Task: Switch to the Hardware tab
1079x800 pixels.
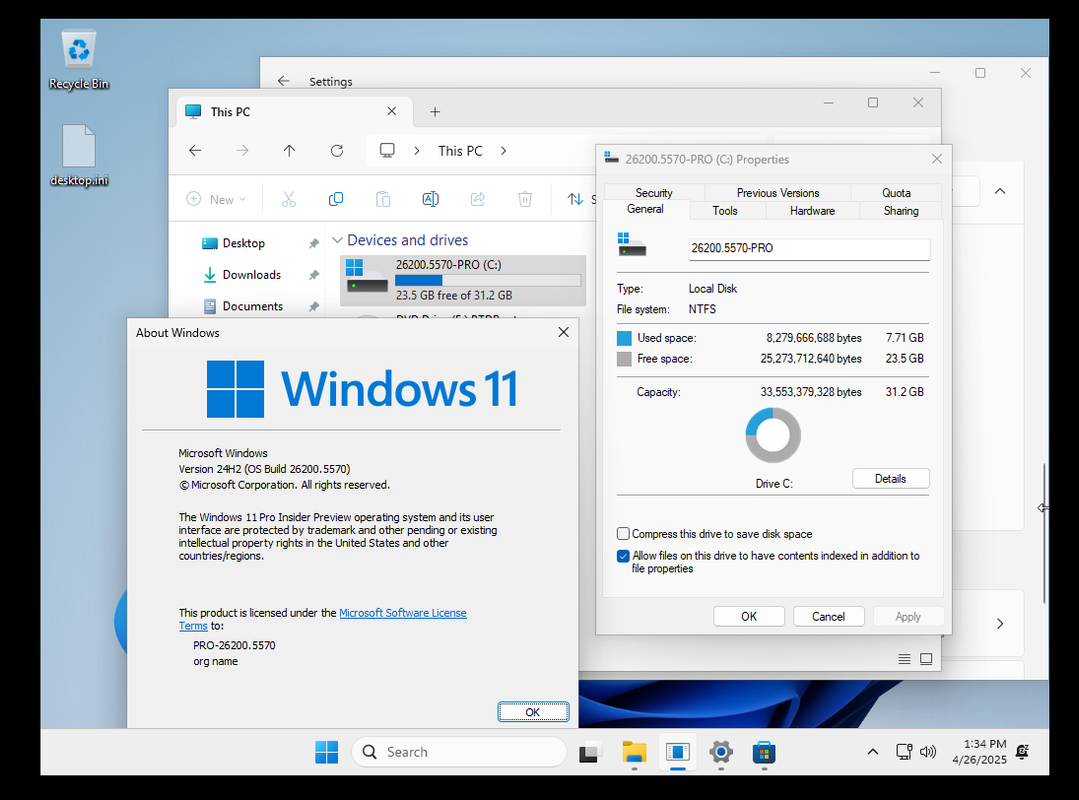Action: click(x=812, y=210)
